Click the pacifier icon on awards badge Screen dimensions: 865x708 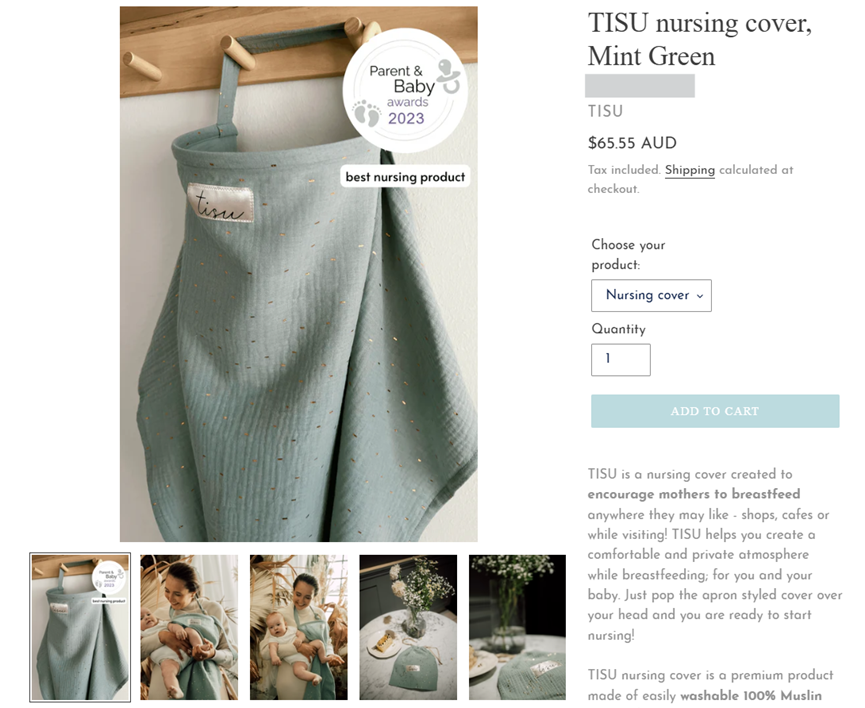pyautogui.click(x=448, y=76)
